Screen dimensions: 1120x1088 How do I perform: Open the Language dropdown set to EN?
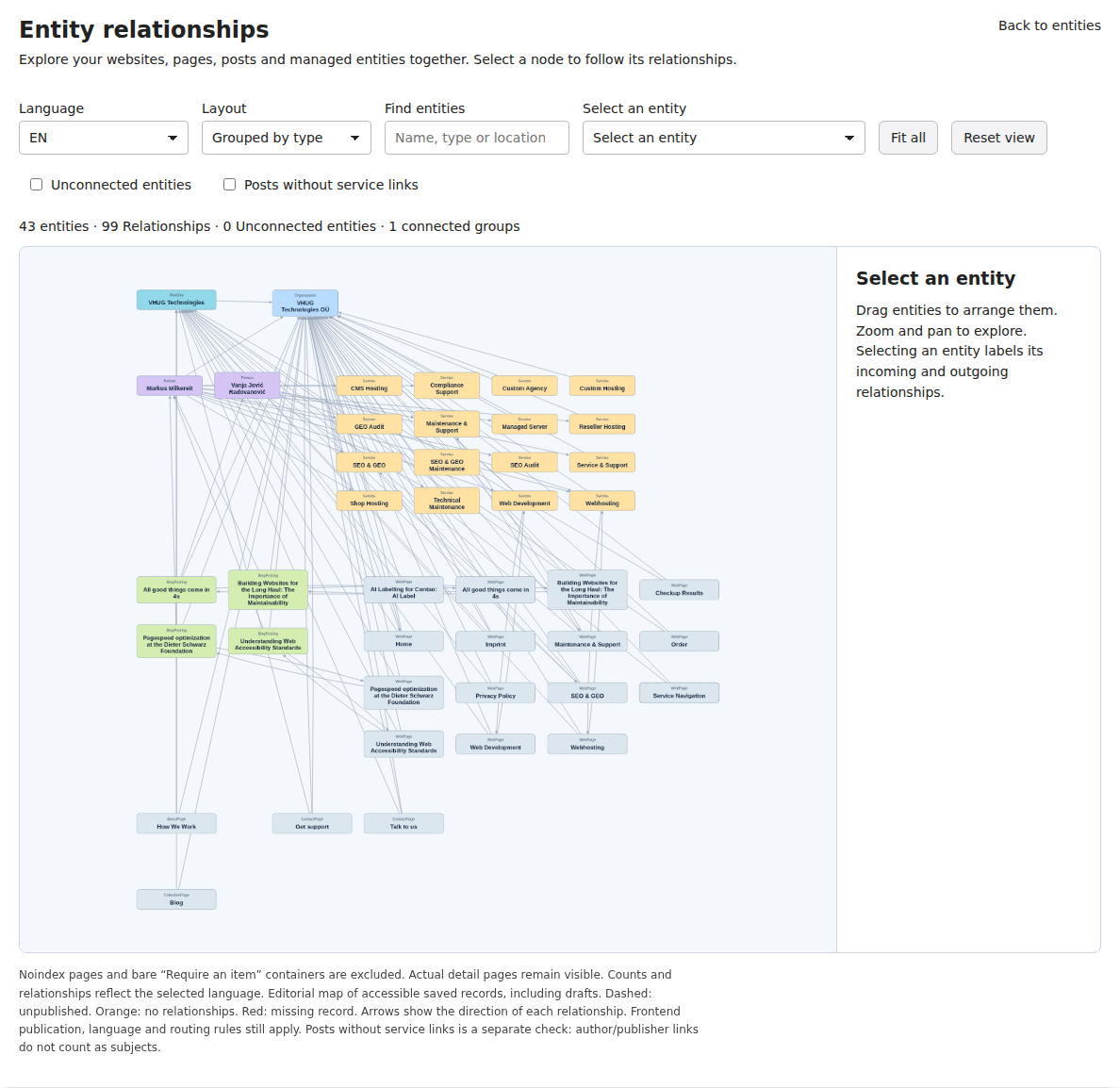(104, 138)
